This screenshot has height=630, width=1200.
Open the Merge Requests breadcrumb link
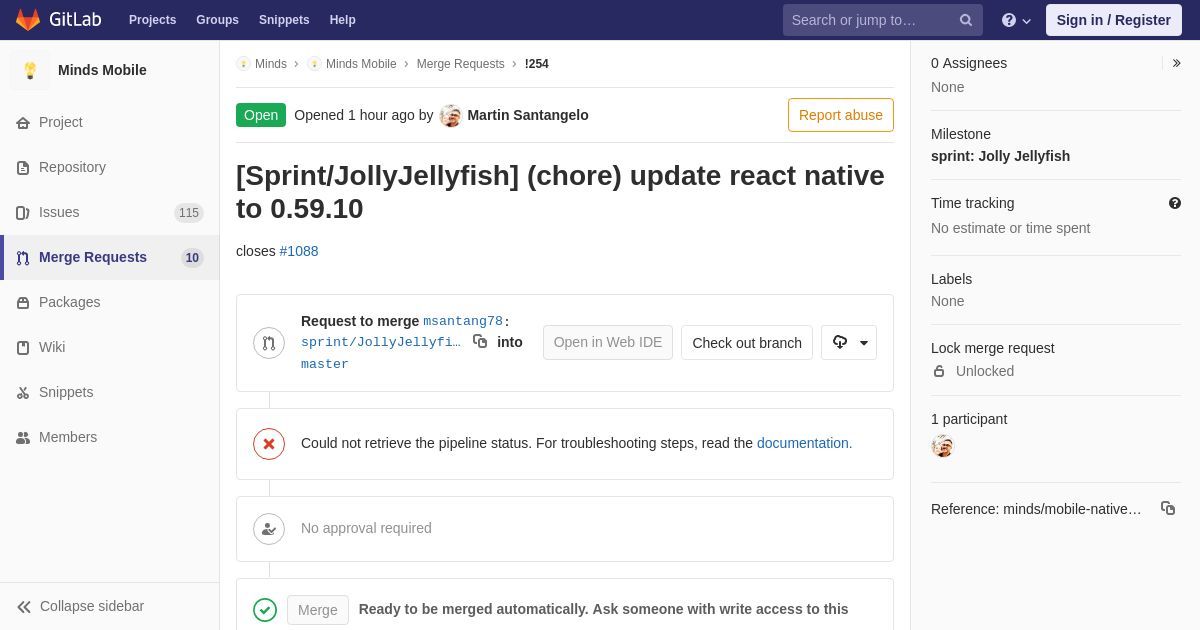pos(461,64)
